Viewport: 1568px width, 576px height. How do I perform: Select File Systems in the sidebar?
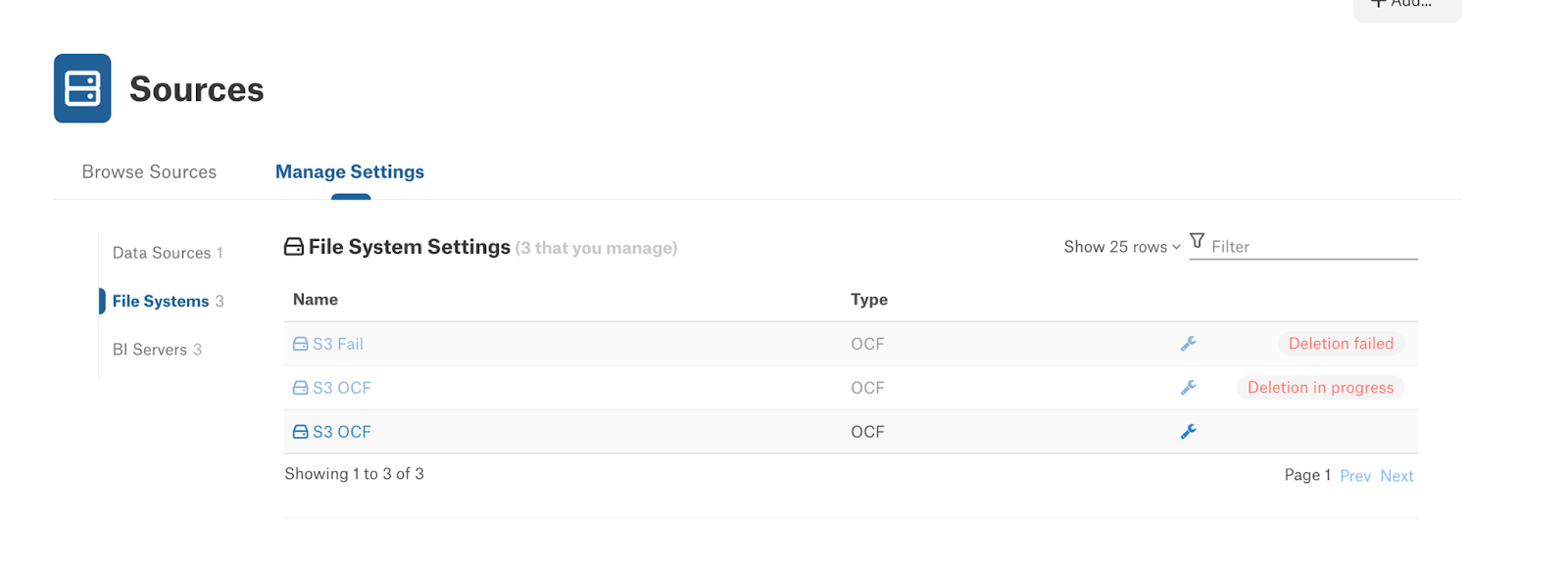(x=168, y=301)
